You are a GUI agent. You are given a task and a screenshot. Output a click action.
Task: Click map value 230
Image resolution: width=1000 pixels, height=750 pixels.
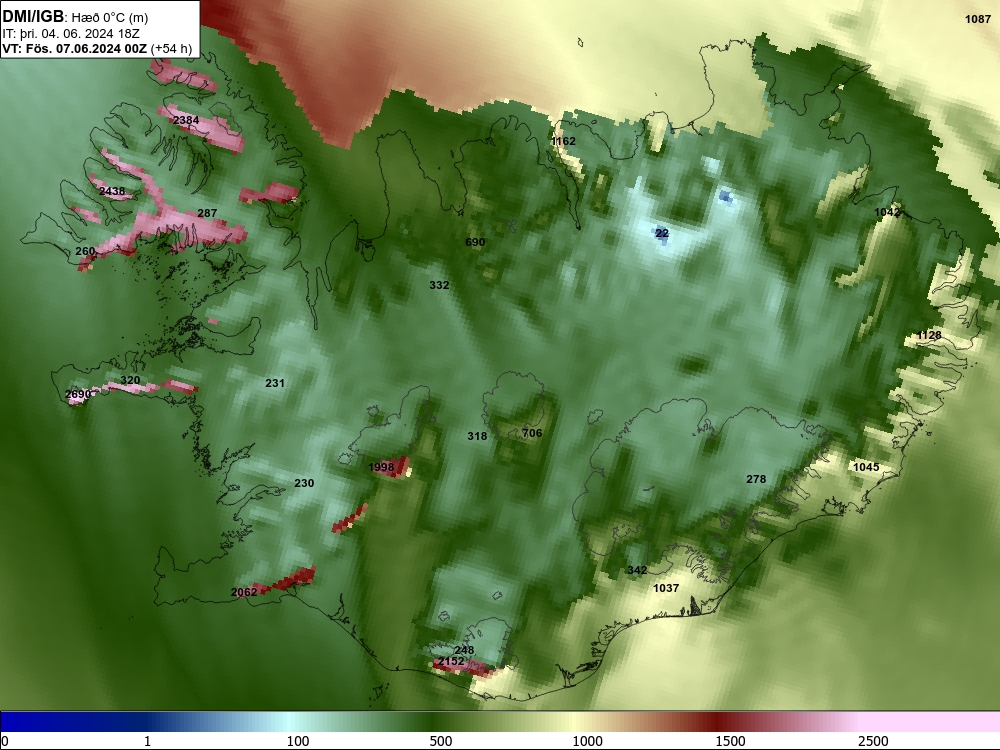pyautogui.click(x=304, y=483)
